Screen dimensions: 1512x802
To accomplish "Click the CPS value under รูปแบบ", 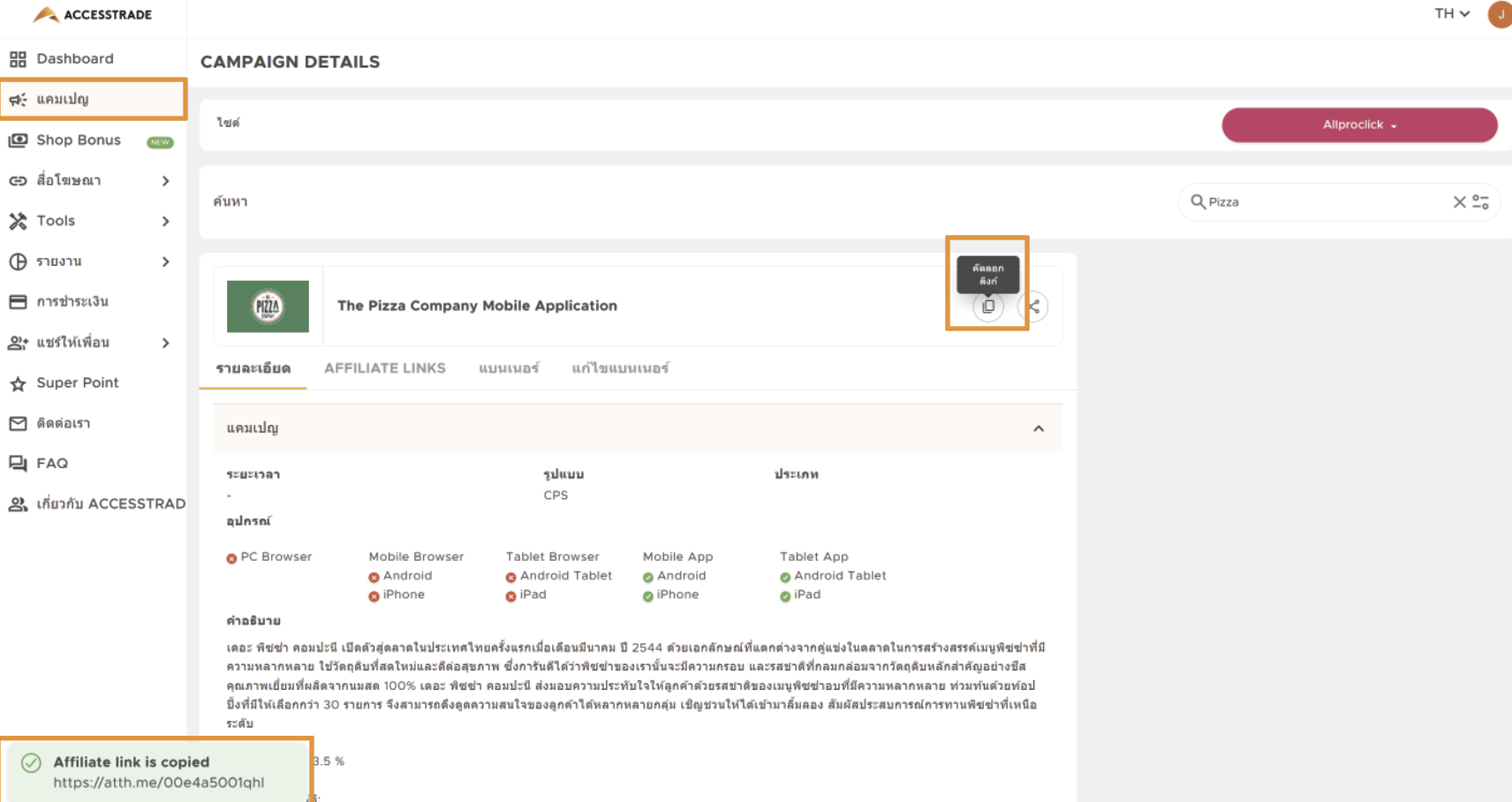I will point(556,496).
